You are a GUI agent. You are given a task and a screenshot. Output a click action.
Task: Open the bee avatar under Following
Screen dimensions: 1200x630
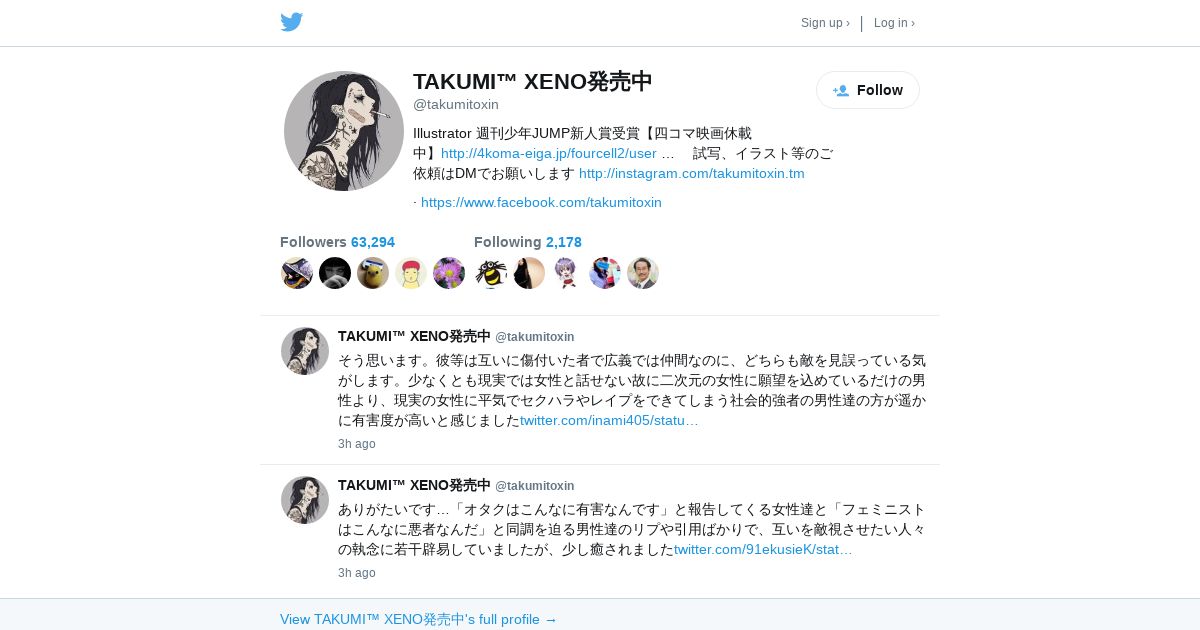[x=491, y=273]
